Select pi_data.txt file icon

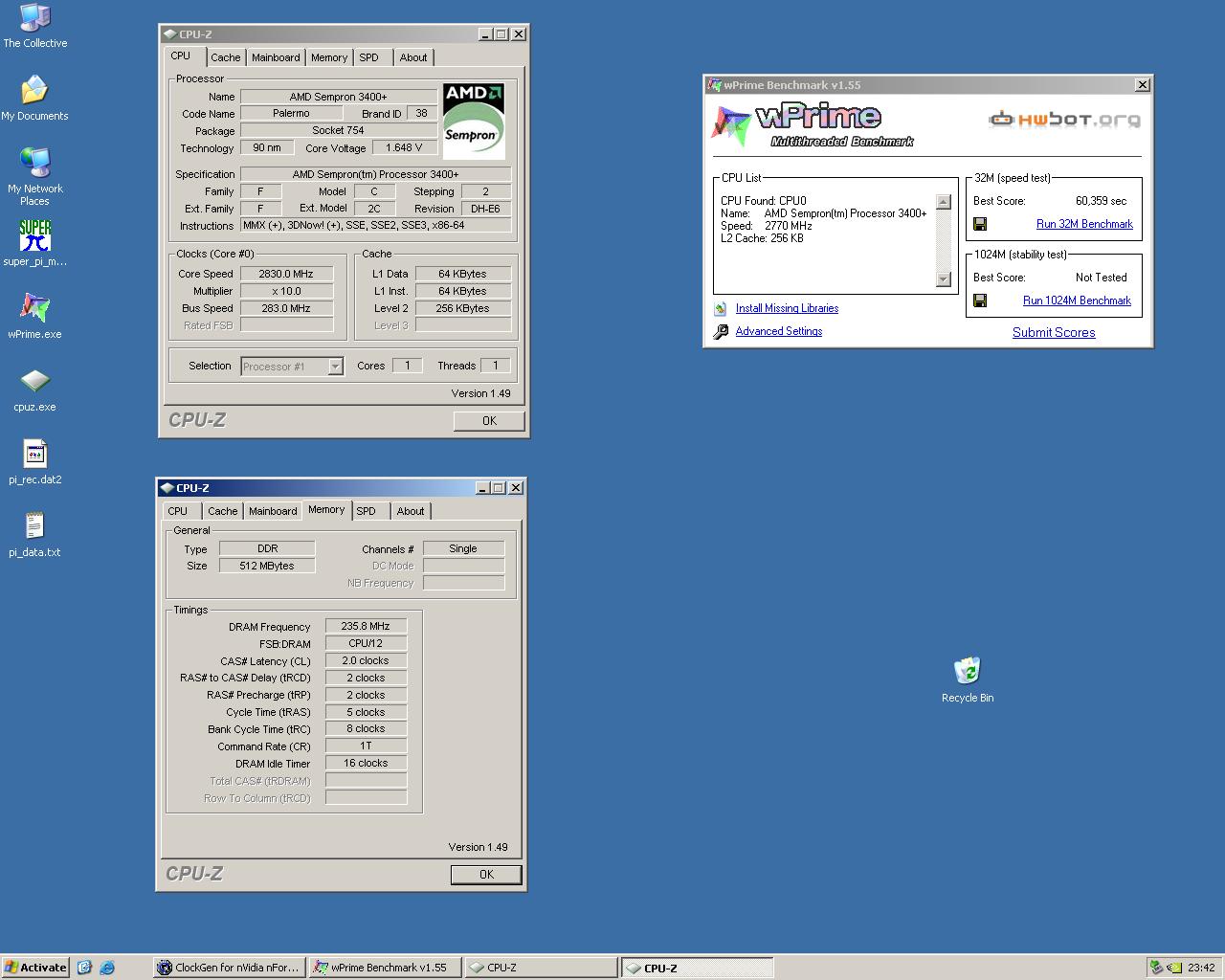coord(34,535)
